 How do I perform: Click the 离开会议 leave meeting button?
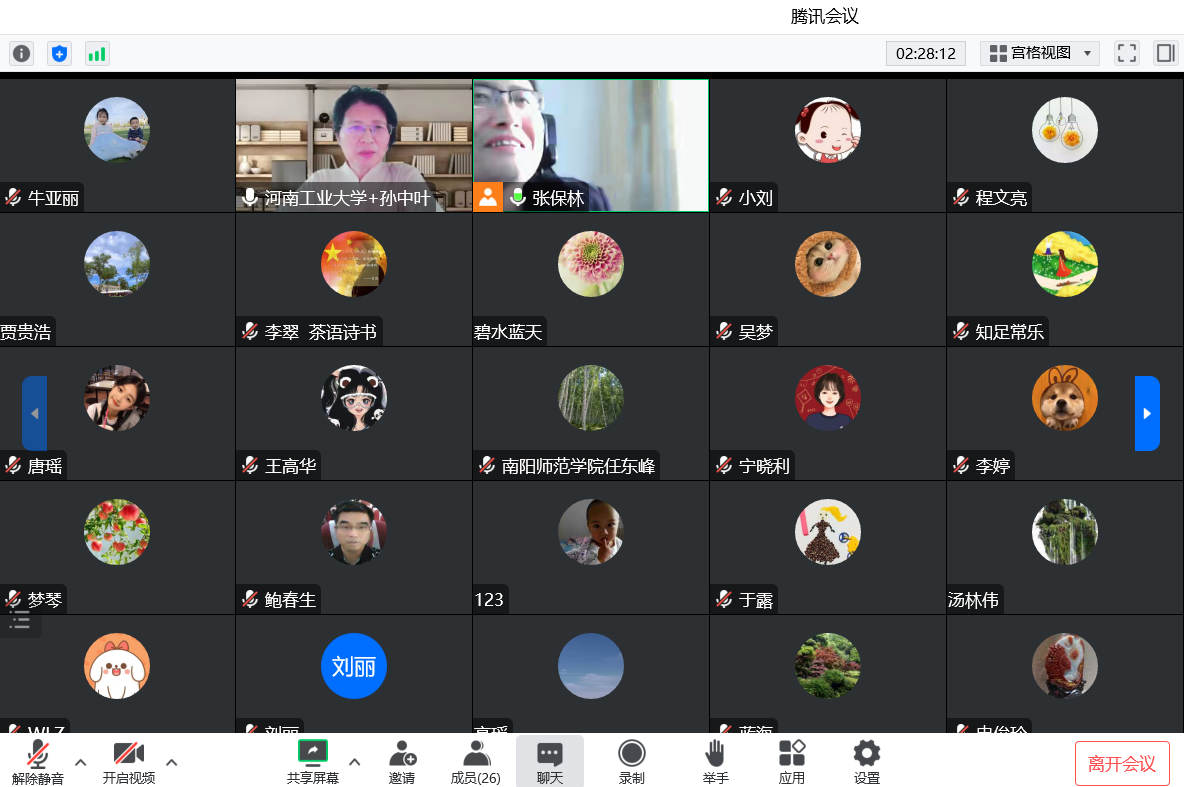1122,764
